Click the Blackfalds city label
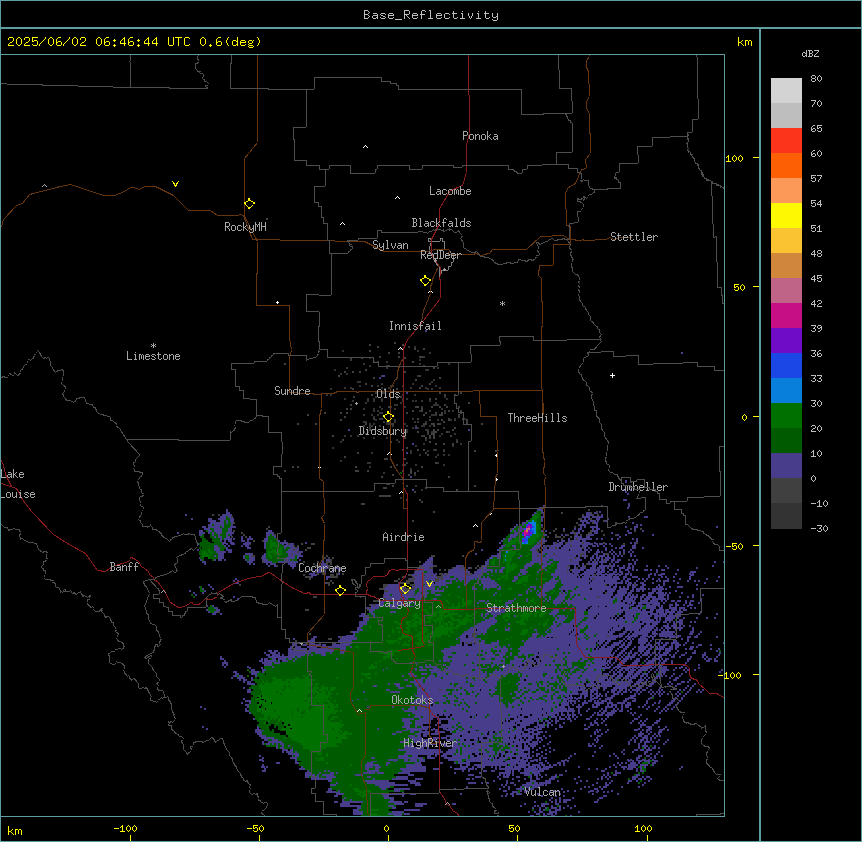The image size is (862, 842). [x=441, y=223]
